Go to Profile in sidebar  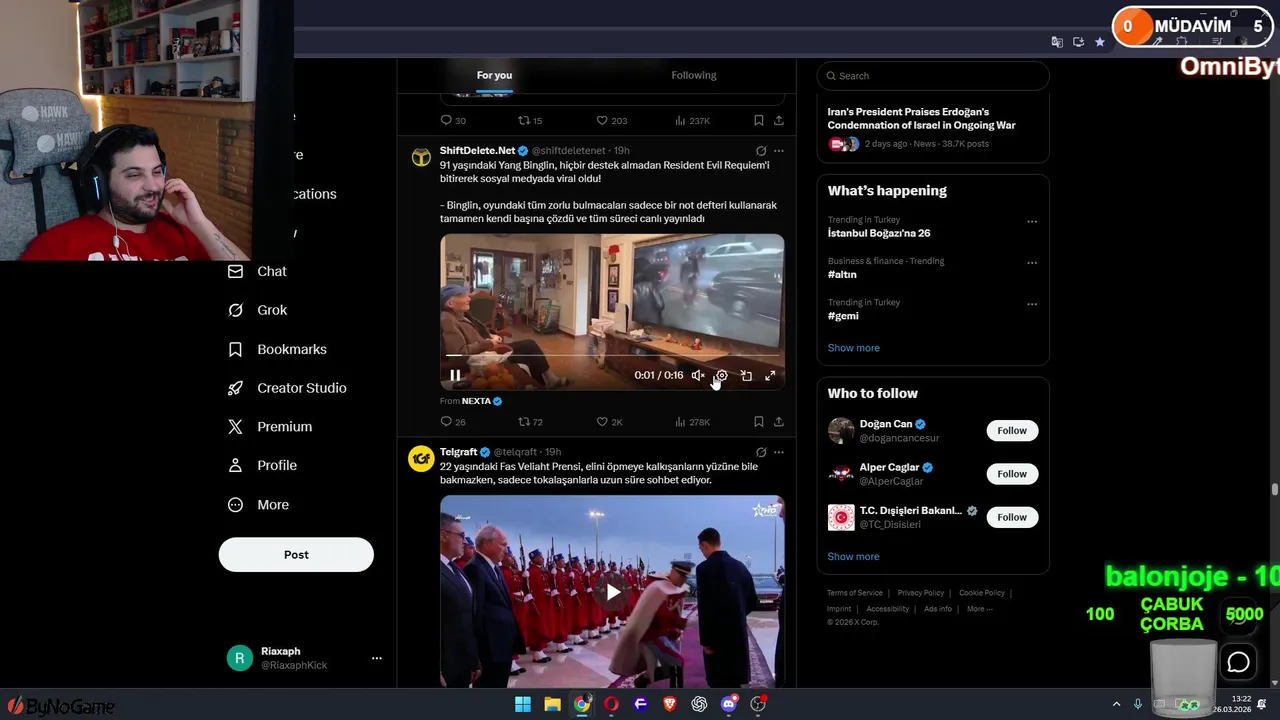pyautogui.click(x=262, y=465)
